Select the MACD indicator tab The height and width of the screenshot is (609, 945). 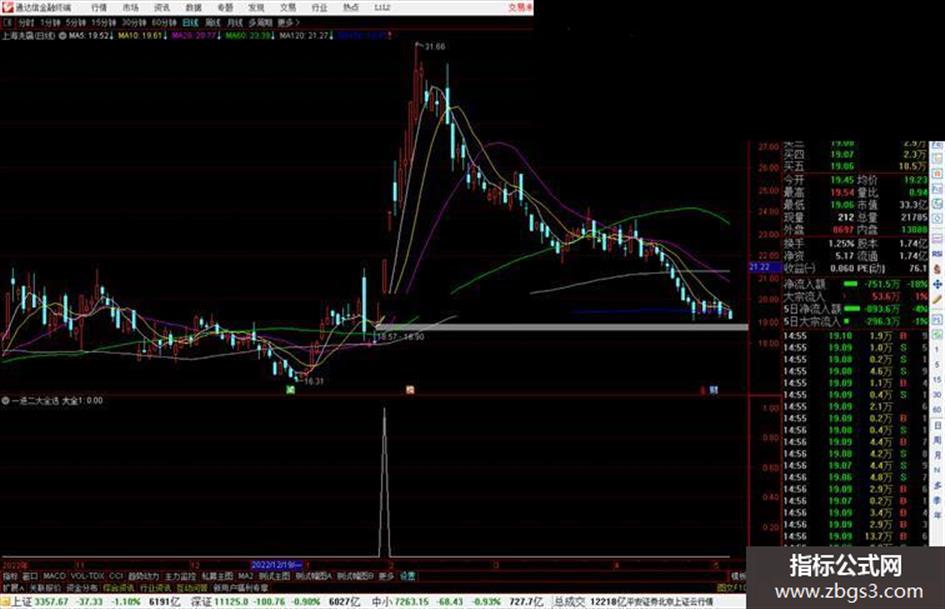point(54,576)
